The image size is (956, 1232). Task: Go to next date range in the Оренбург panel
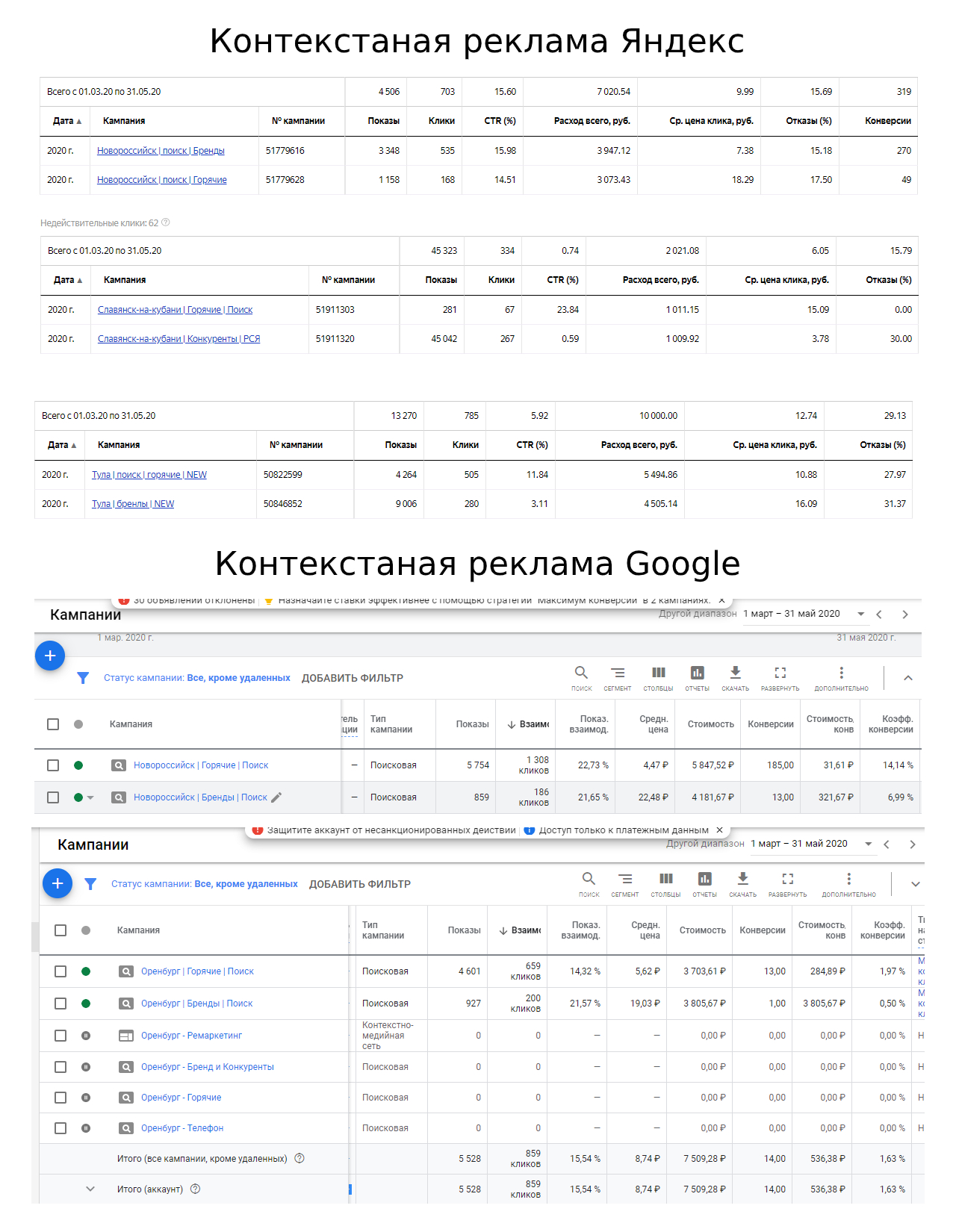[x=913, y=844]
